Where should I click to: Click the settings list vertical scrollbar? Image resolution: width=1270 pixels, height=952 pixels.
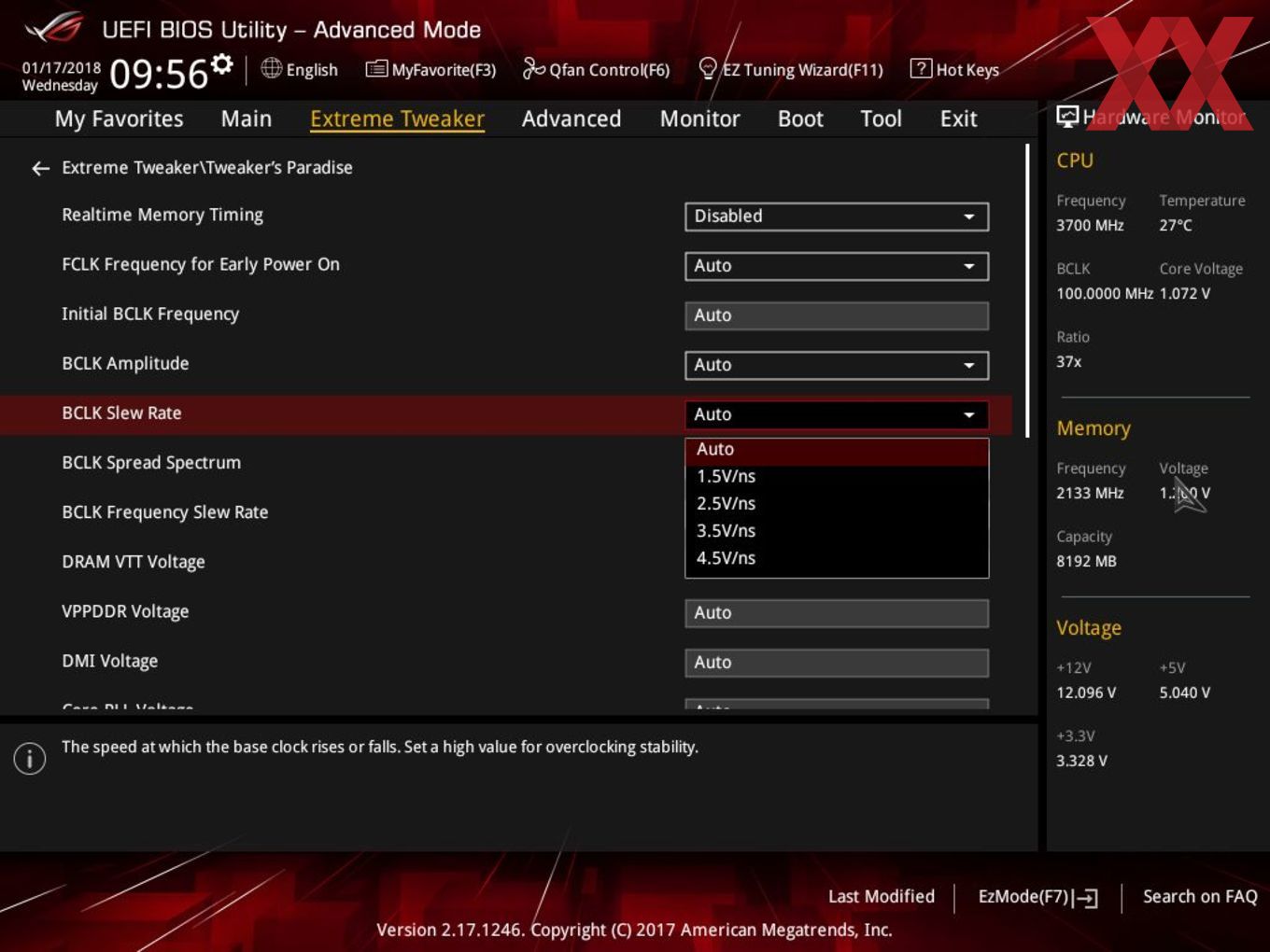coord(1027,290)
